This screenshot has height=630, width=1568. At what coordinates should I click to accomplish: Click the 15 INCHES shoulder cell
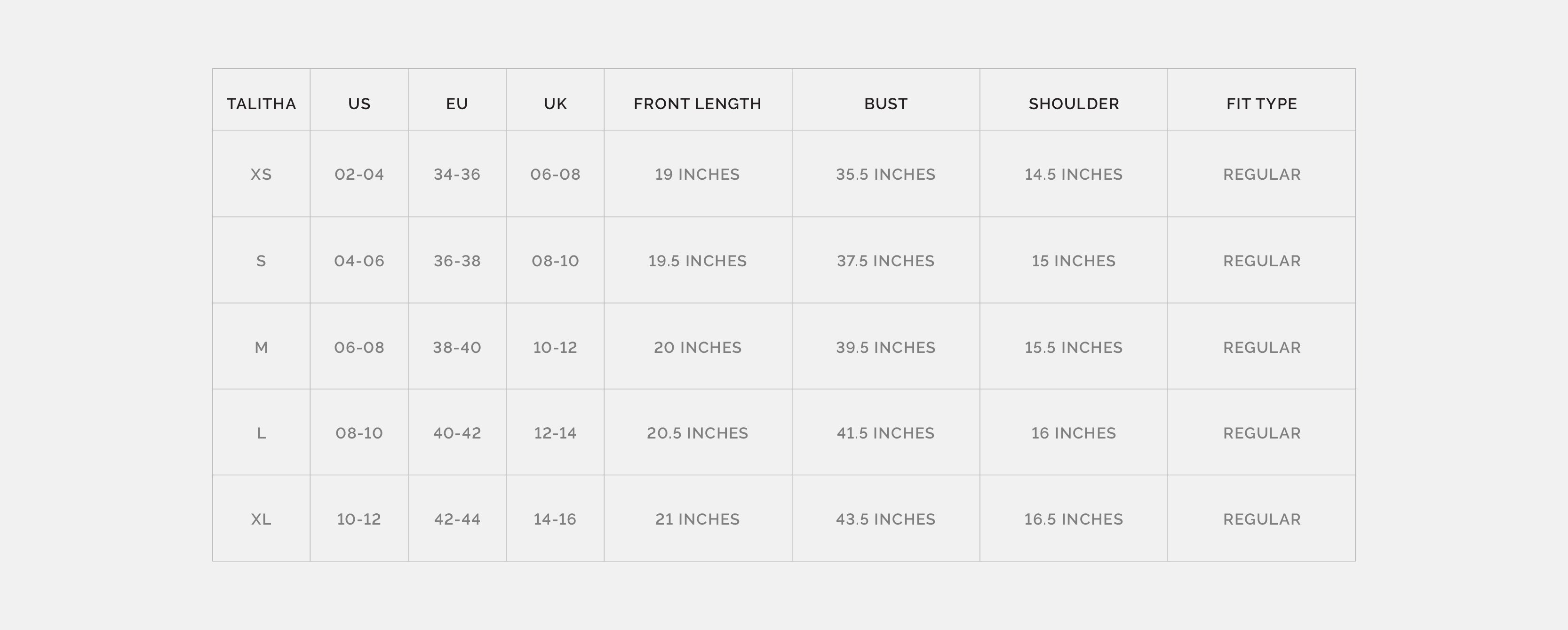1074,261
